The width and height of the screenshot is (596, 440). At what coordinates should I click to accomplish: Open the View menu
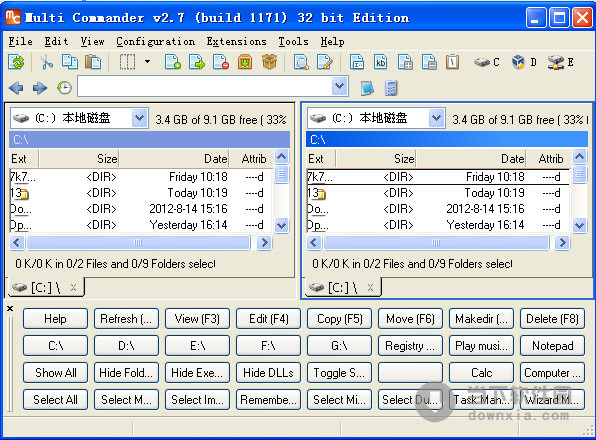point(92,41)
